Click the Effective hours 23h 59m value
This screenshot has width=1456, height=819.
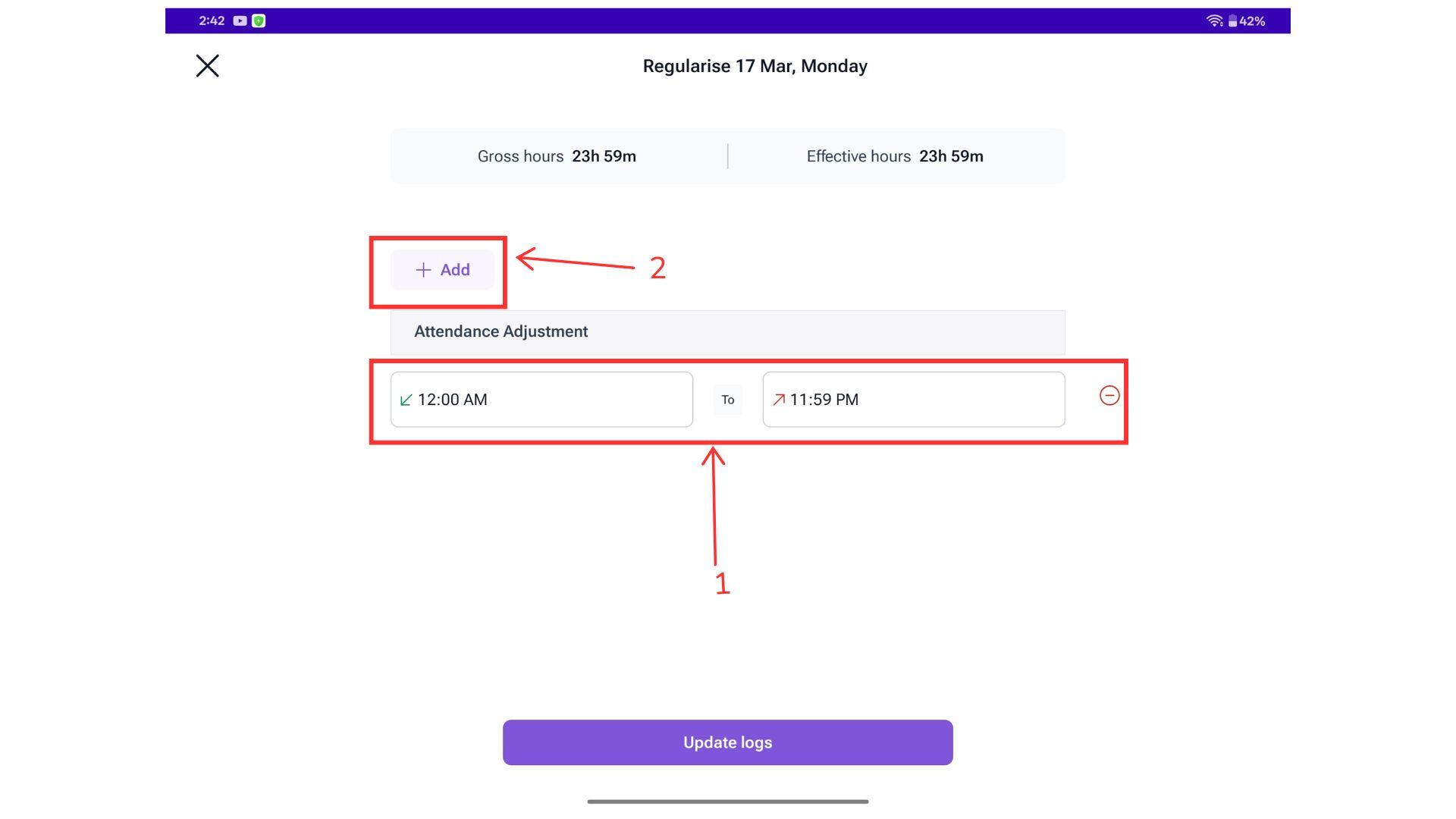tap(951, 156)
